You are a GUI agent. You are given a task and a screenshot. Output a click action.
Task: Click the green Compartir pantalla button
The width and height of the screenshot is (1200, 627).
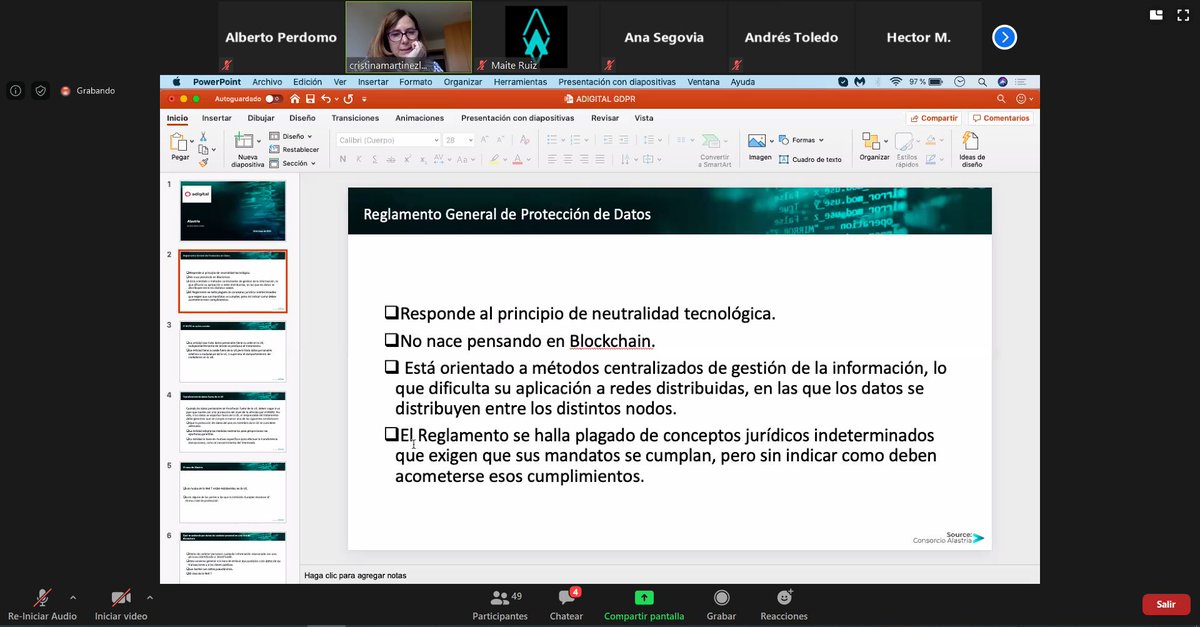pyautogui.click(x=644, y=604)
